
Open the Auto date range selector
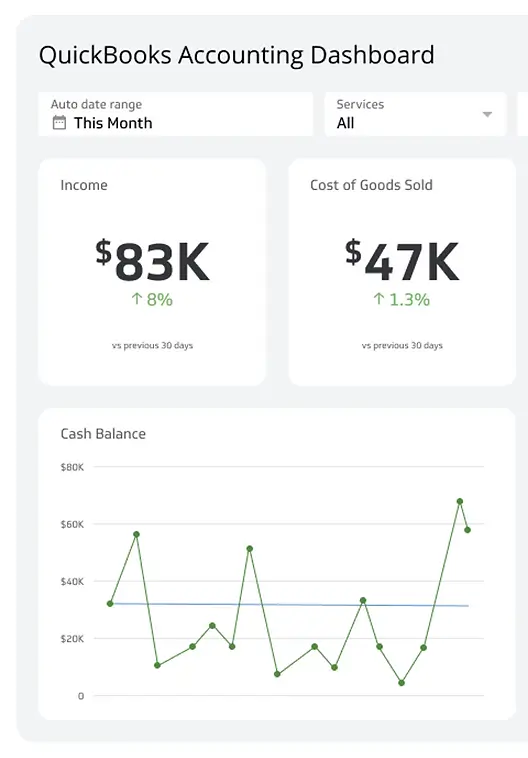175,114
